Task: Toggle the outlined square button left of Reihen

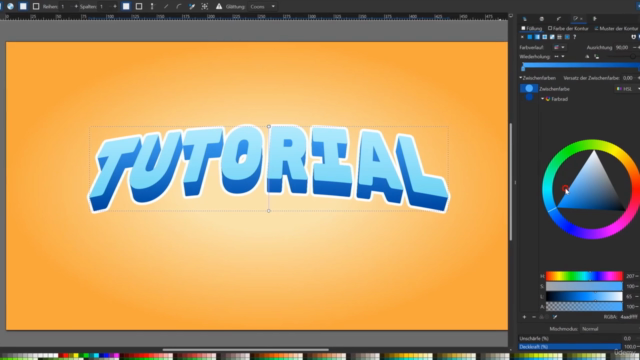Action: tap(36, 6)
